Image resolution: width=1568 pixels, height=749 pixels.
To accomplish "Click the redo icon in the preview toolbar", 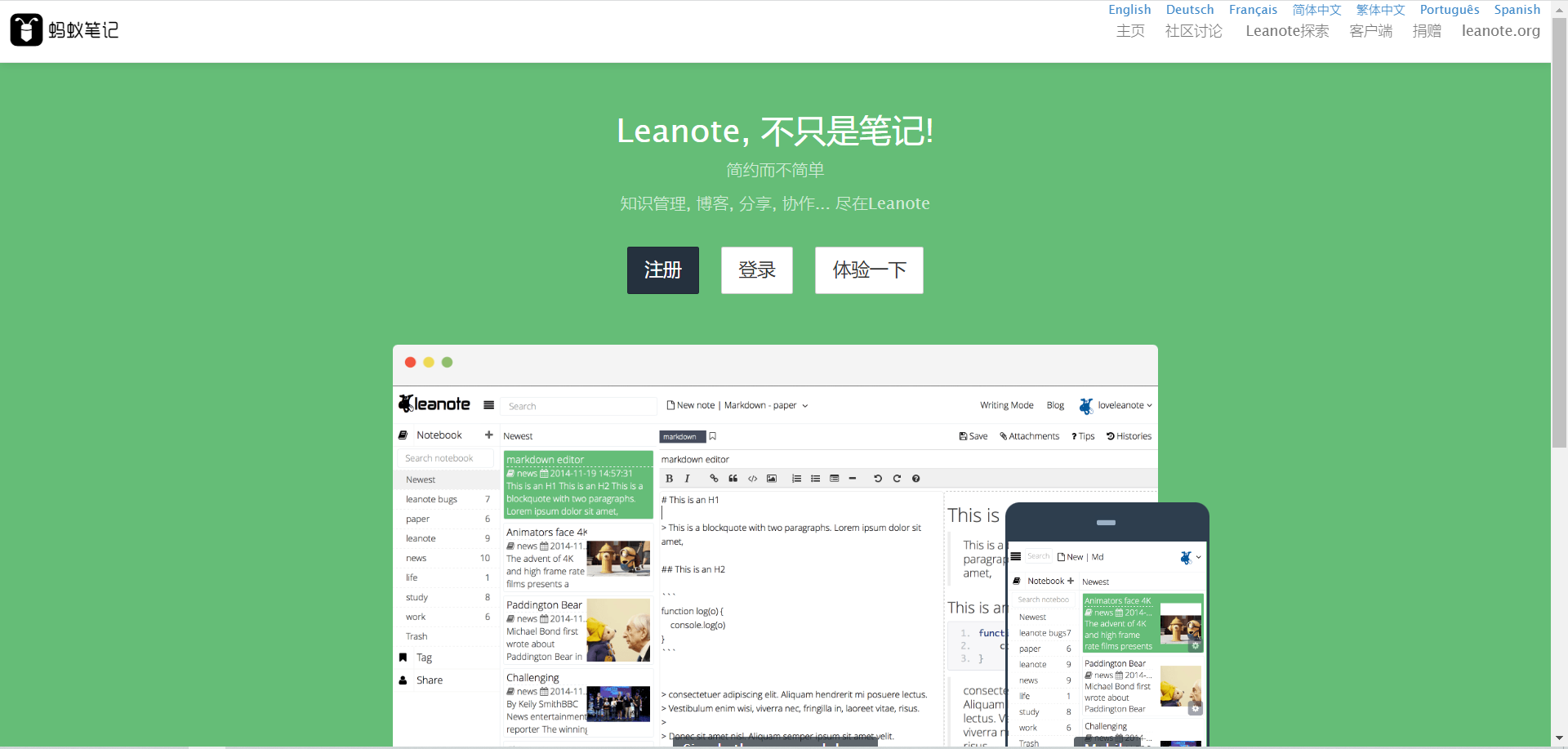I will tap(897, 479).
